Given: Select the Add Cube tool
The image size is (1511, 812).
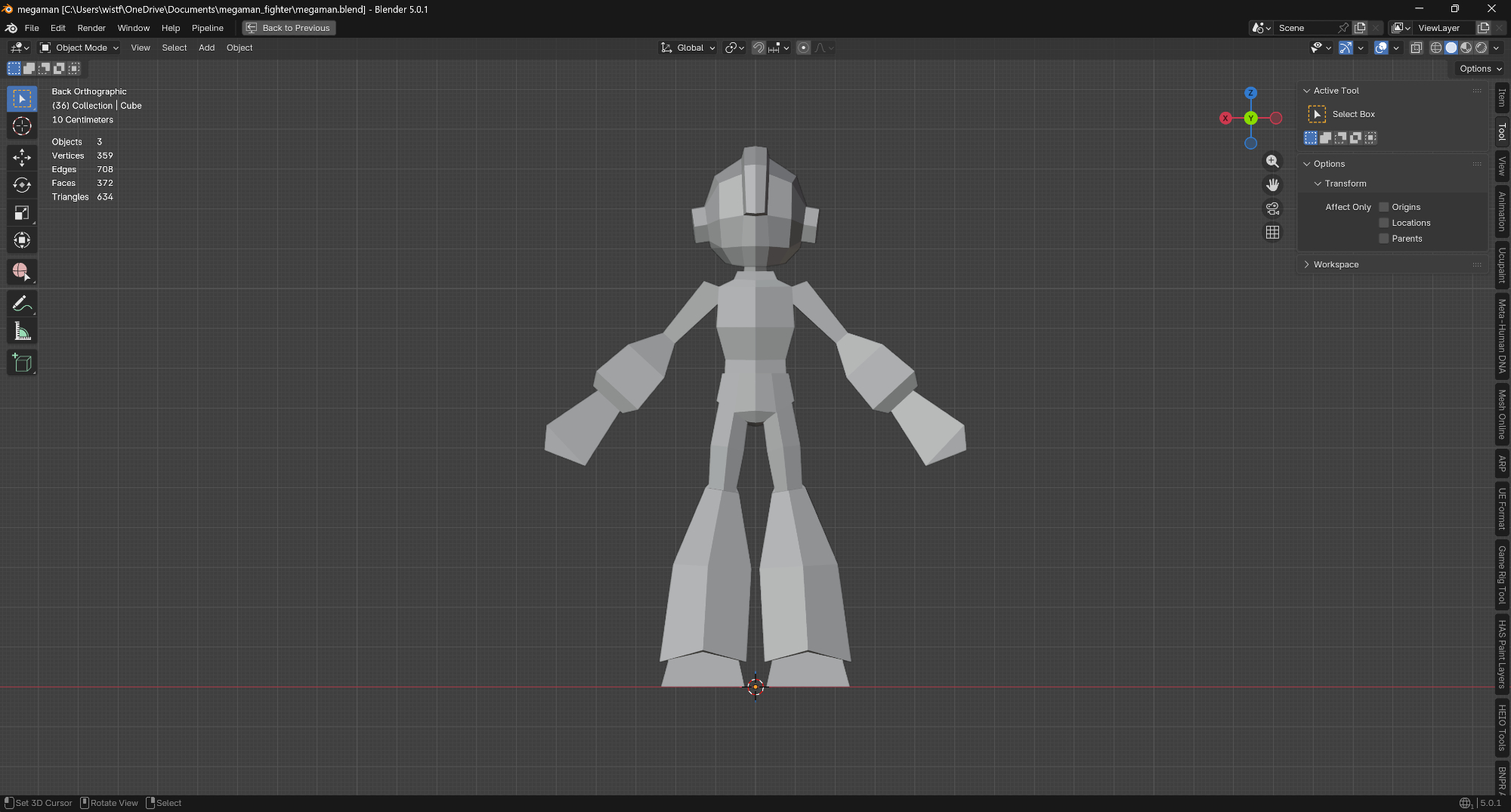Looking at the screenshot, I should (22, 363).
